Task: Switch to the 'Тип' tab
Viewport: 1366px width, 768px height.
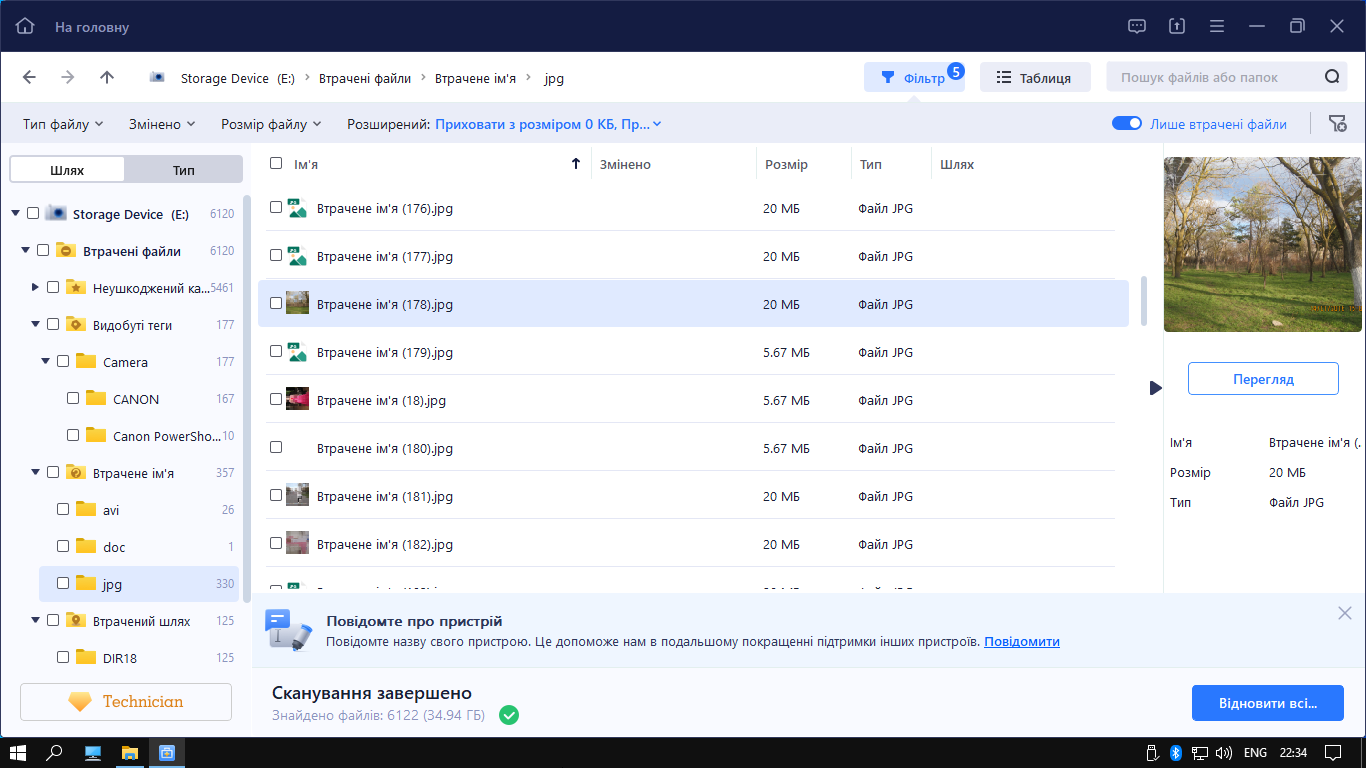Action: [184, 170]
